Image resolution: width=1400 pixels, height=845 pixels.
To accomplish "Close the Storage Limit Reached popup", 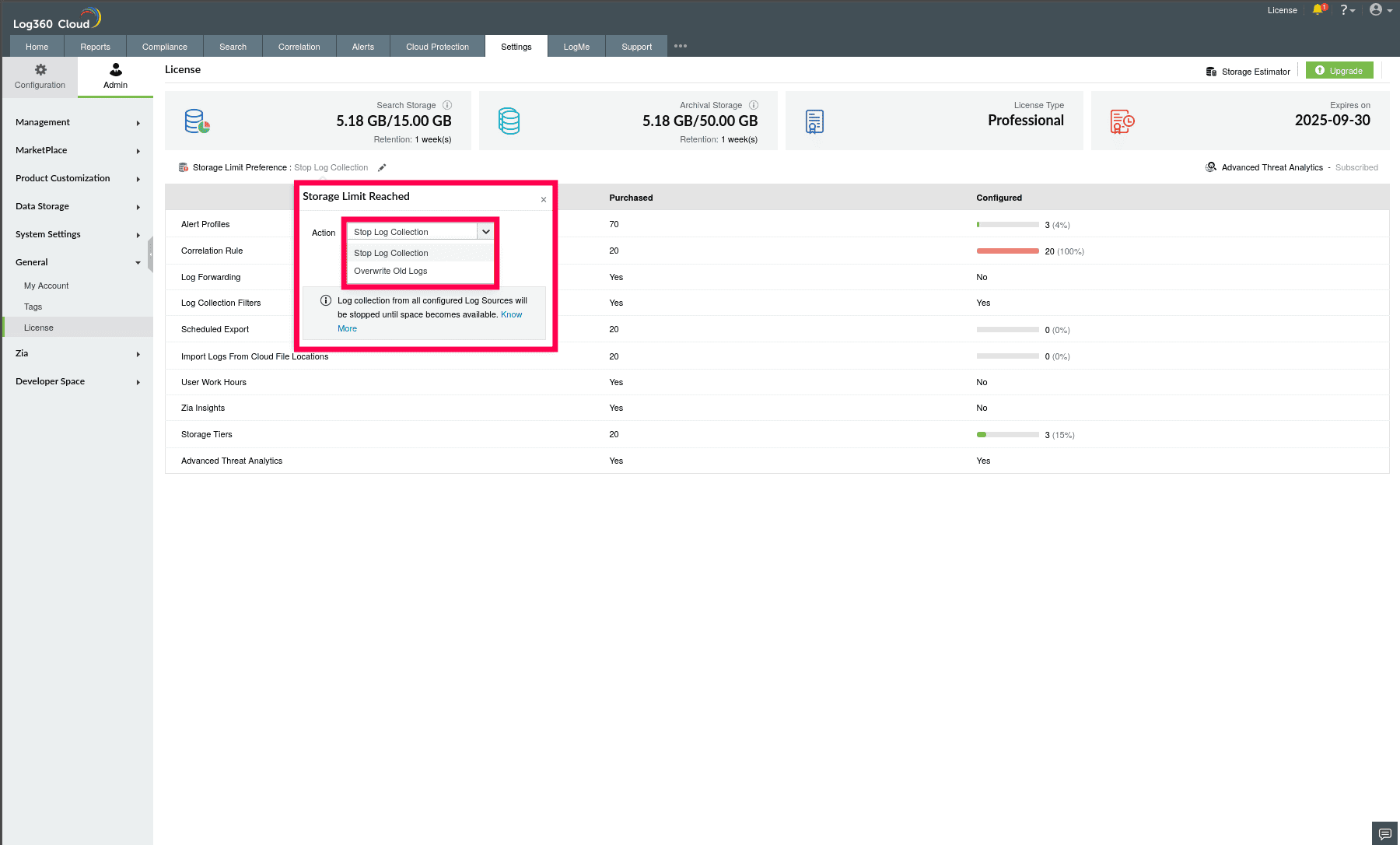I will tap(544, 200).
